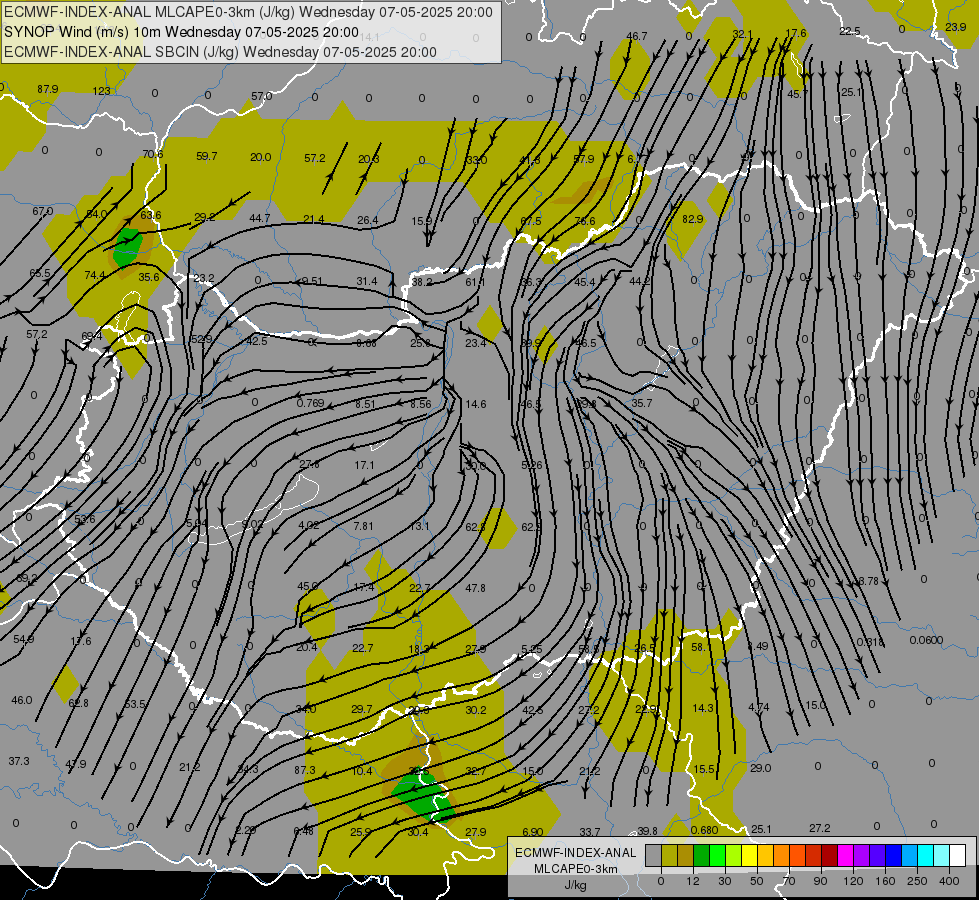Image resolution: width=979 pixels, height=900 pixels.
Task: Click the MLCAPE0-3km analysis title line
Action: point(248,12)
